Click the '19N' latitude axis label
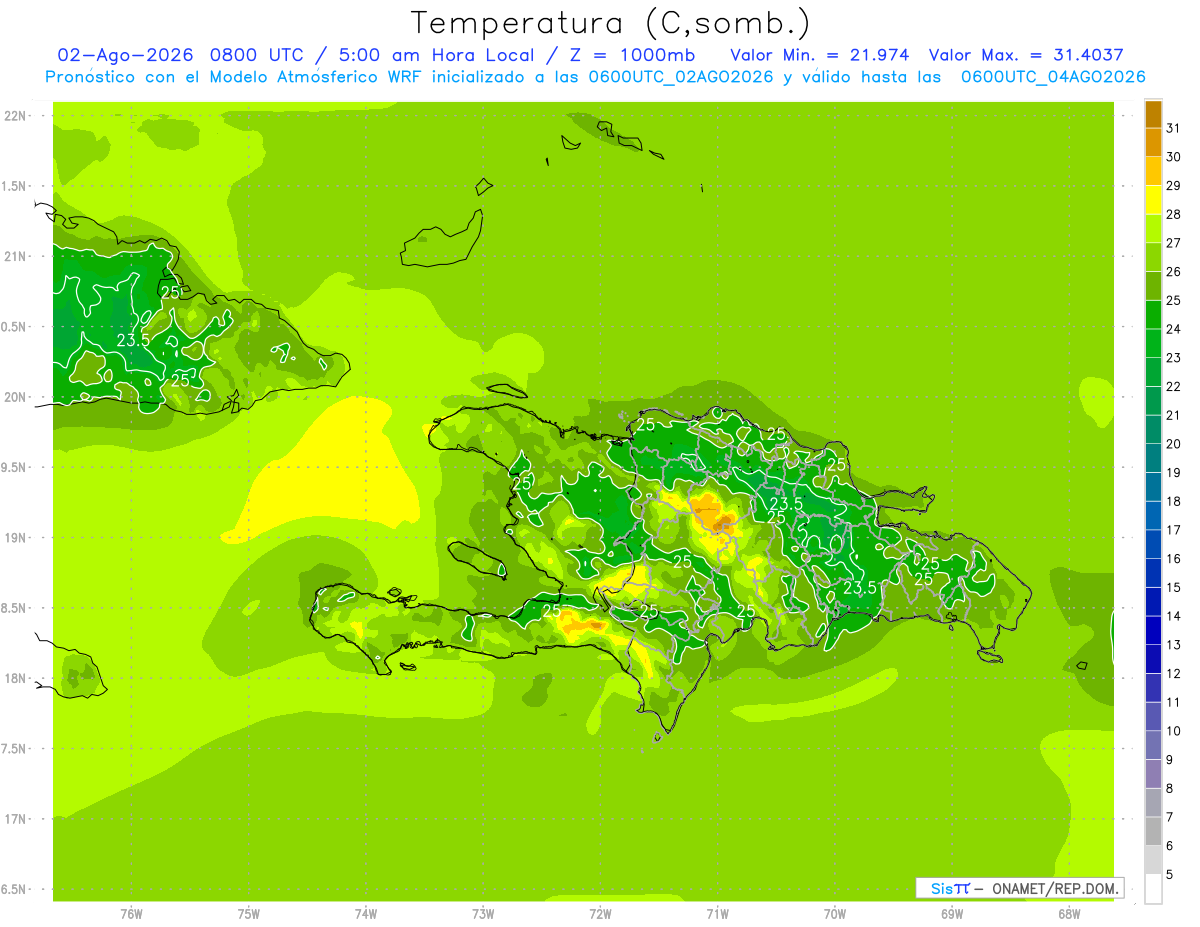 (15, 538)
